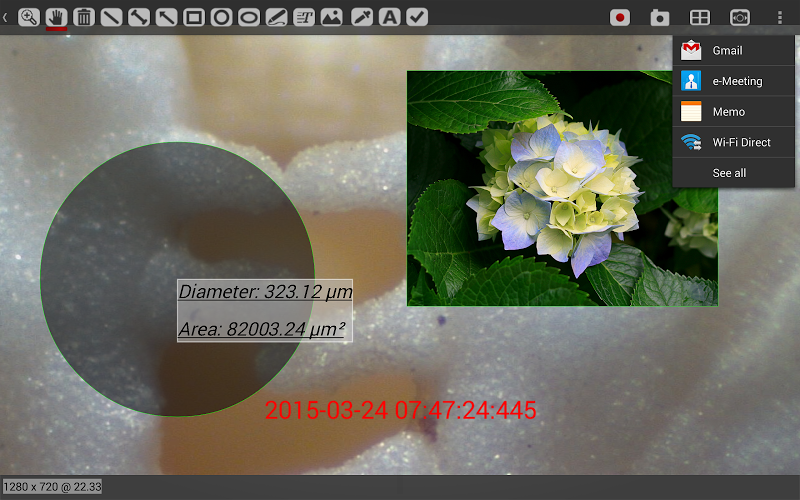Share via Gmail
Image resolution: width=800 pixels, height=500 pixels.
click(734, 50)
